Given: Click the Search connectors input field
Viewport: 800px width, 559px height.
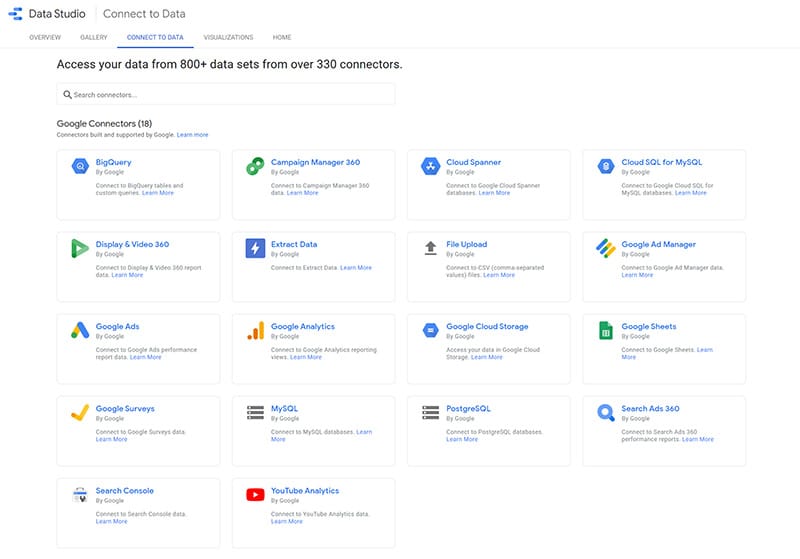Looking at the screenshot, I should 226,94.
